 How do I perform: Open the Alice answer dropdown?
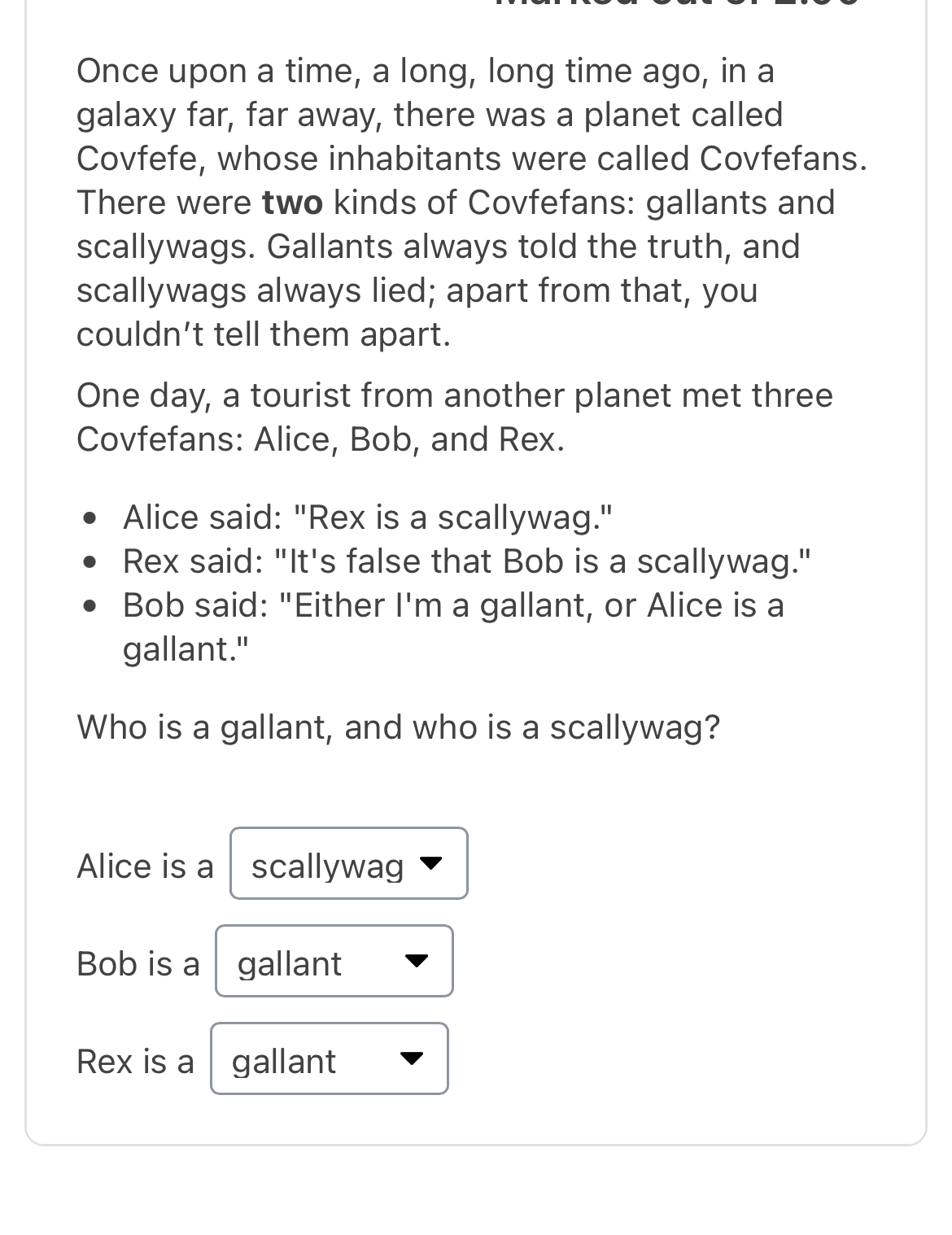(348, 863)
